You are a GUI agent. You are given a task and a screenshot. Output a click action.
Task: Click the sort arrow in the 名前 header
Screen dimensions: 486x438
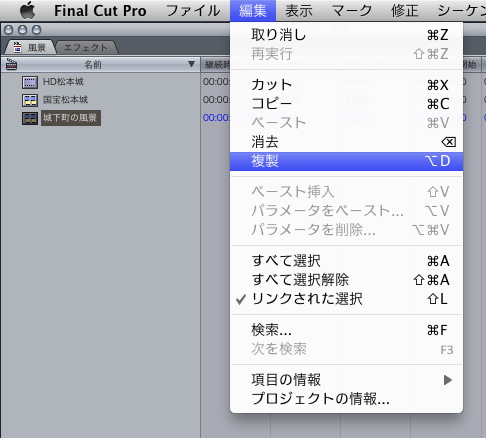[191, 64]
